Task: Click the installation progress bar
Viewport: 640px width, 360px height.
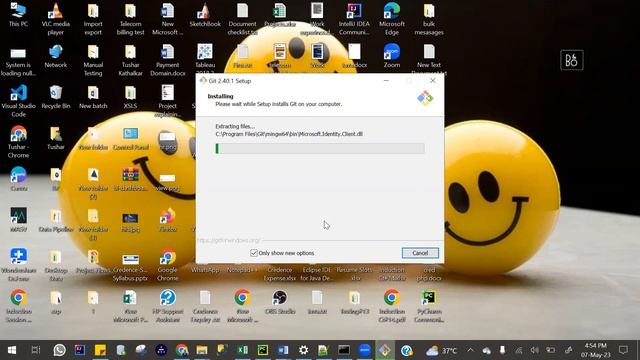Action: point(320,149)
